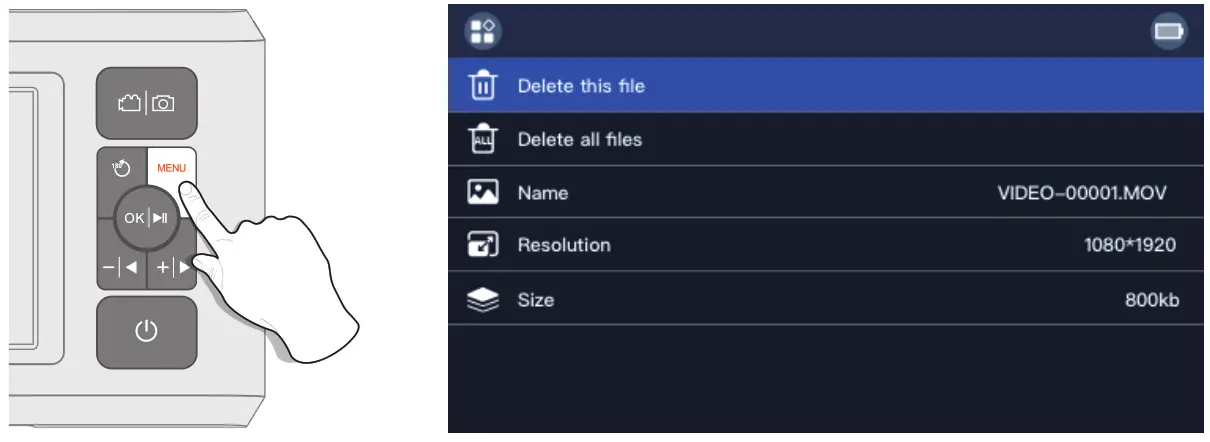Click the battery status icon in header

click(x=1167, y=32)
